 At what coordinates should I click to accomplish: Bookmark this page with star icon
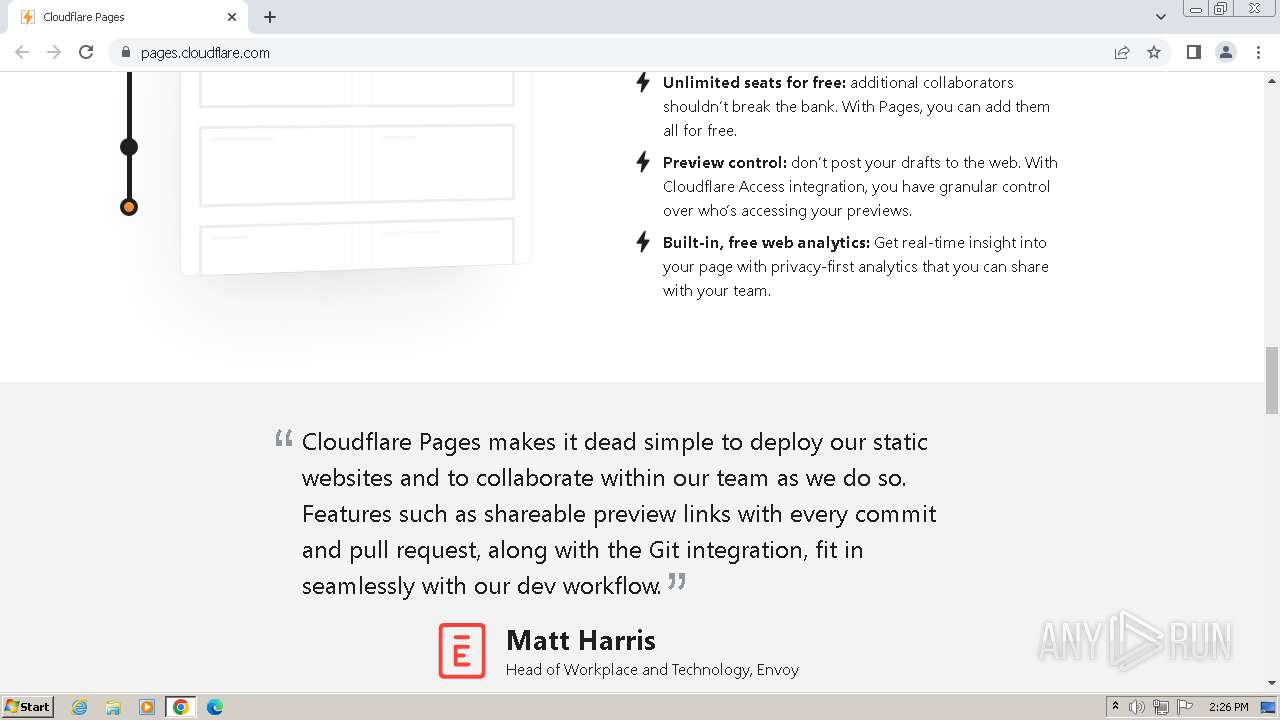1154,52
